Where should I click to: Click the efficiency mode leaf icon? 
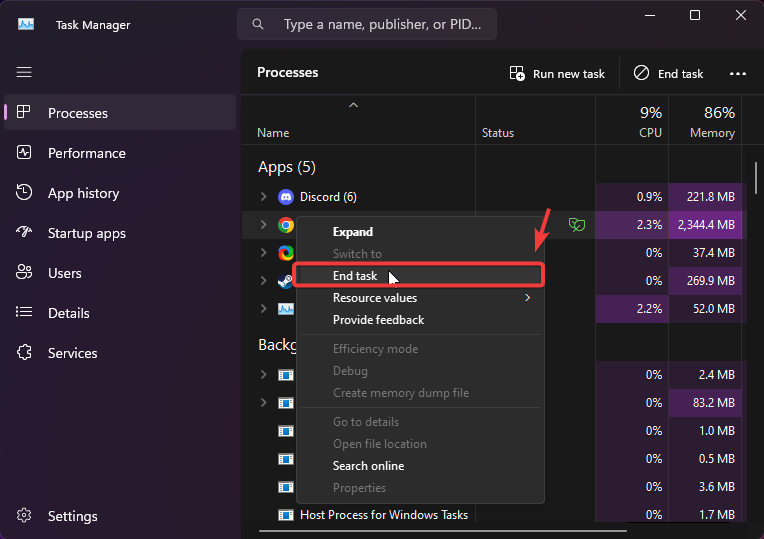[576, 225]
